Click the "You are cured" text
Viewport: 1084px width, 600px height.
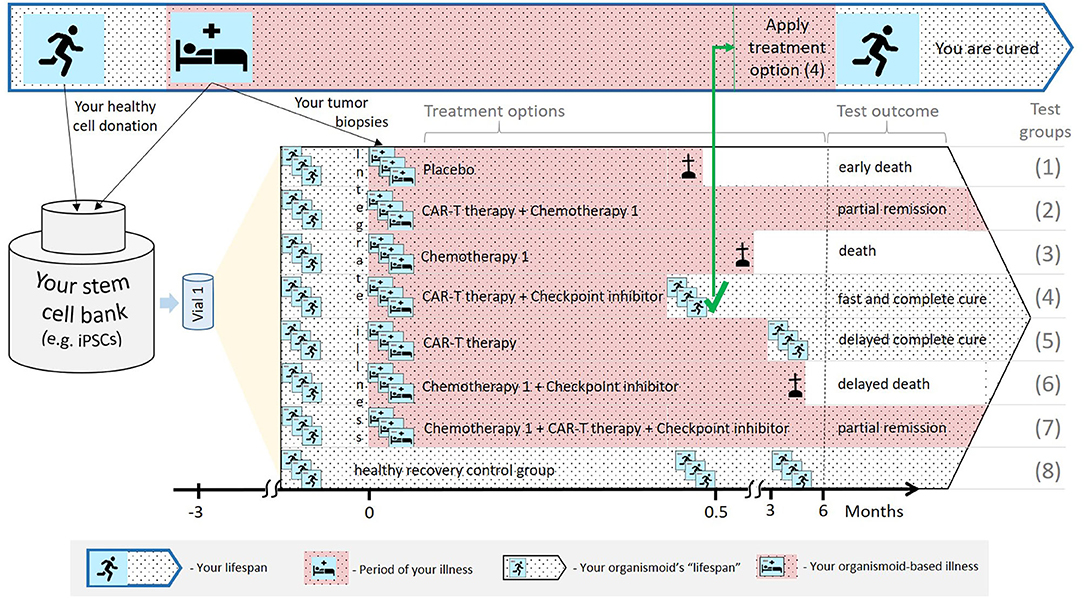coord(987,48)
